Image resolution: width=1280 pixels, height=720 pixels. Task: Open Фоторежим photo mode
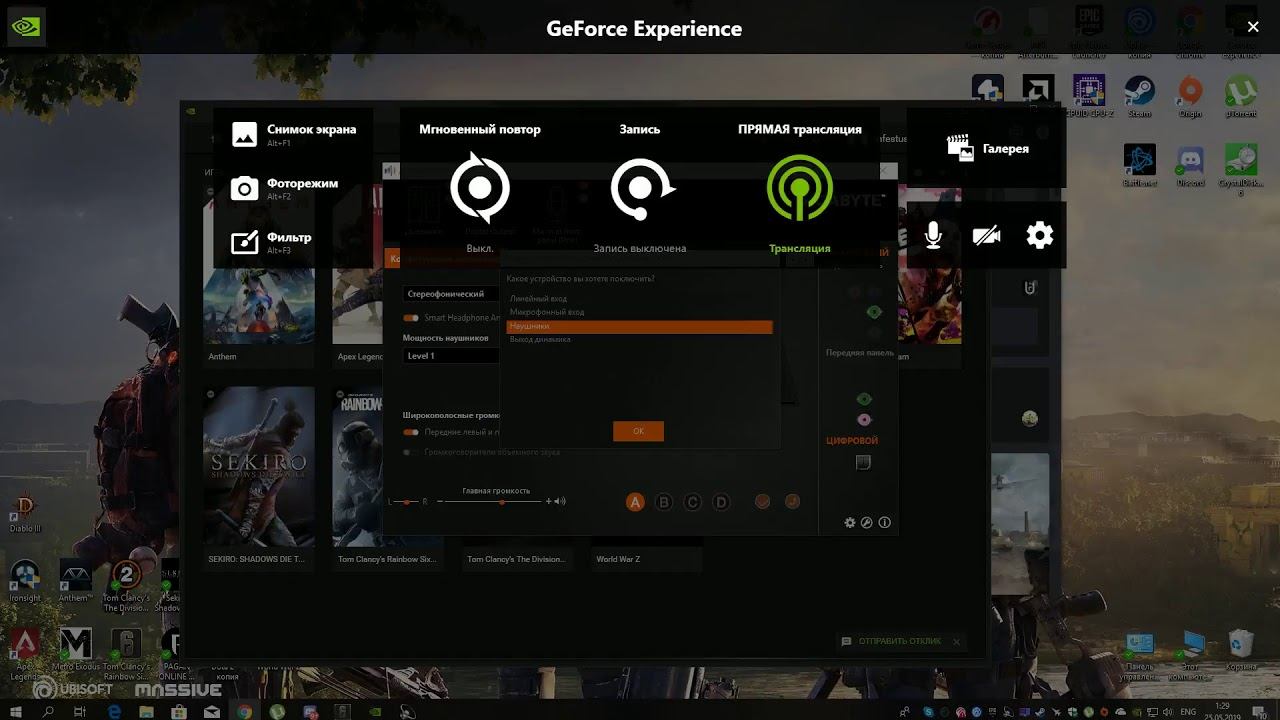pyautogui.click(x=285, y=188)
